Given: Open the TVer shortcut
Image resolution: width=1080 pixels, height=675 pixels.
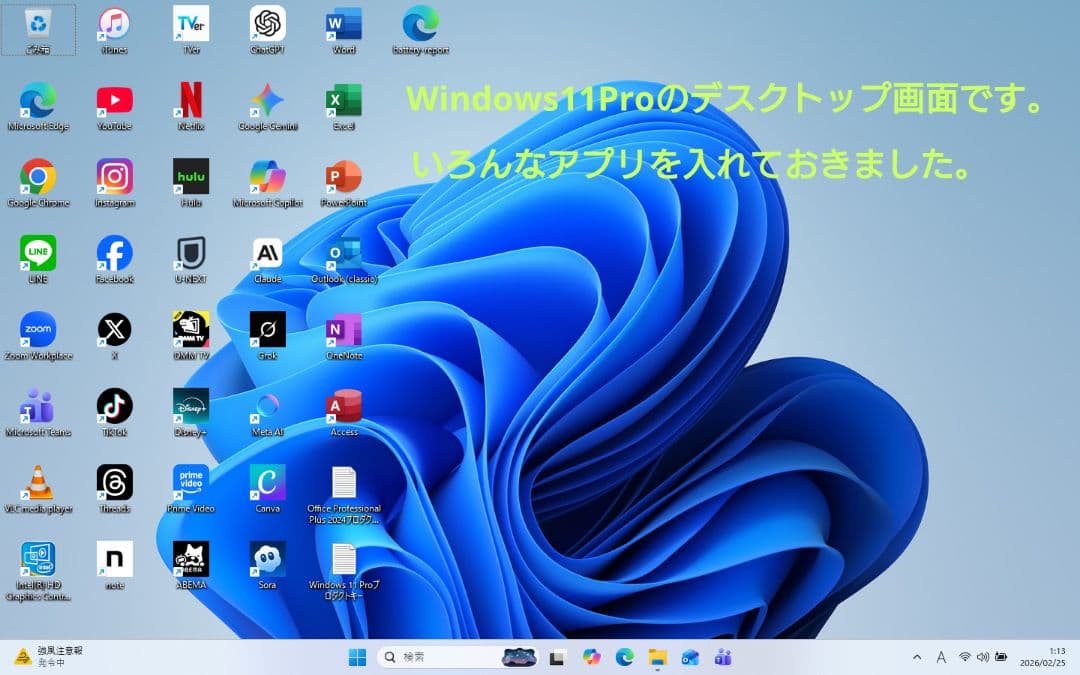Looking at the screenshot, I should [x=191, y=30].
